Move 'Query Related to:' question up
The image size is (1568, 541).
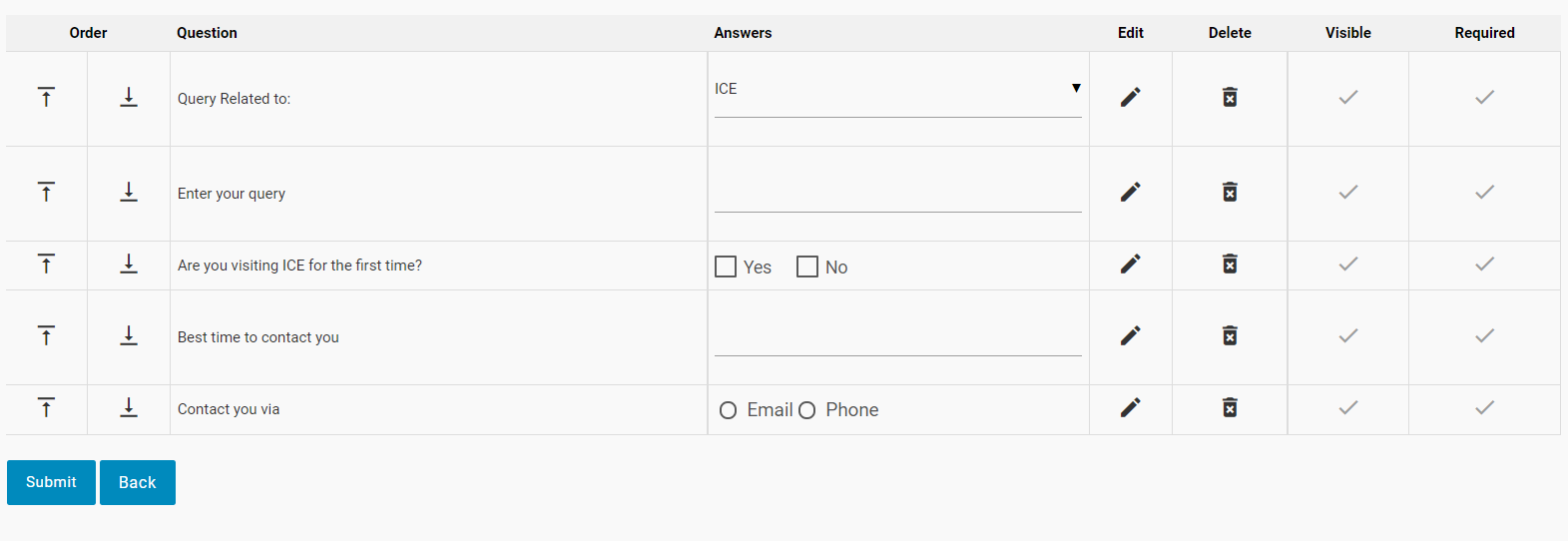46,97
